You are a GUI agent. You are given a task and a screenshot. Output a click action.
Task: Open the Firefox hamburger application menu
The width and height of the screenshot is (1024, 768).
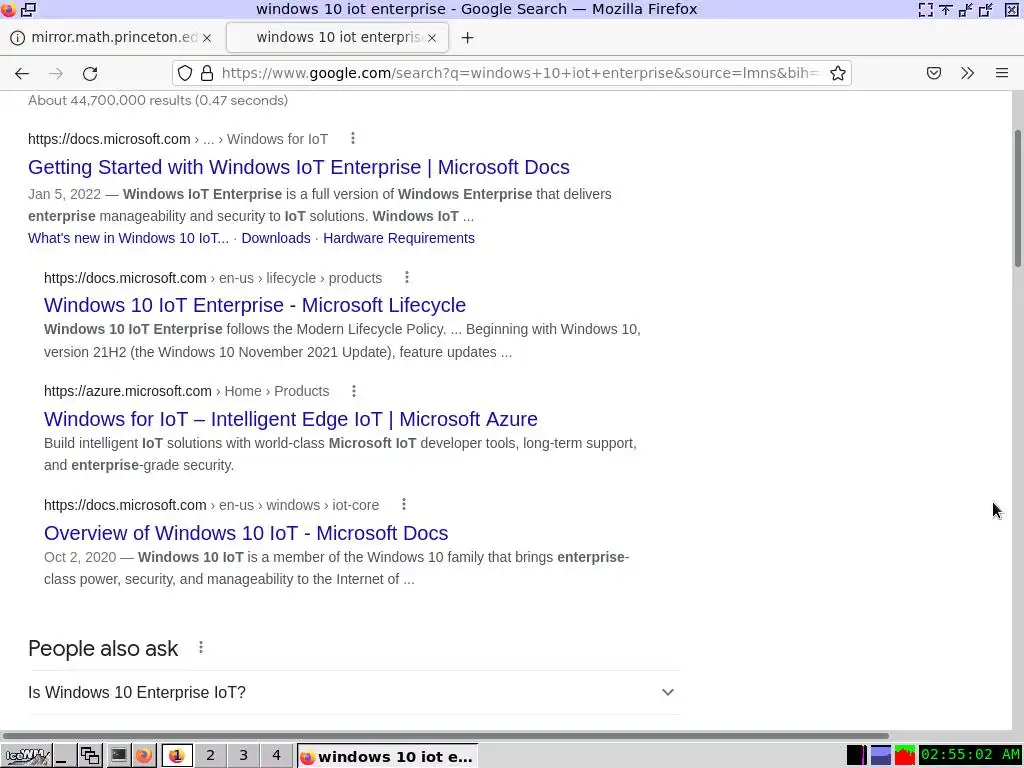(x=1002, y=73)
